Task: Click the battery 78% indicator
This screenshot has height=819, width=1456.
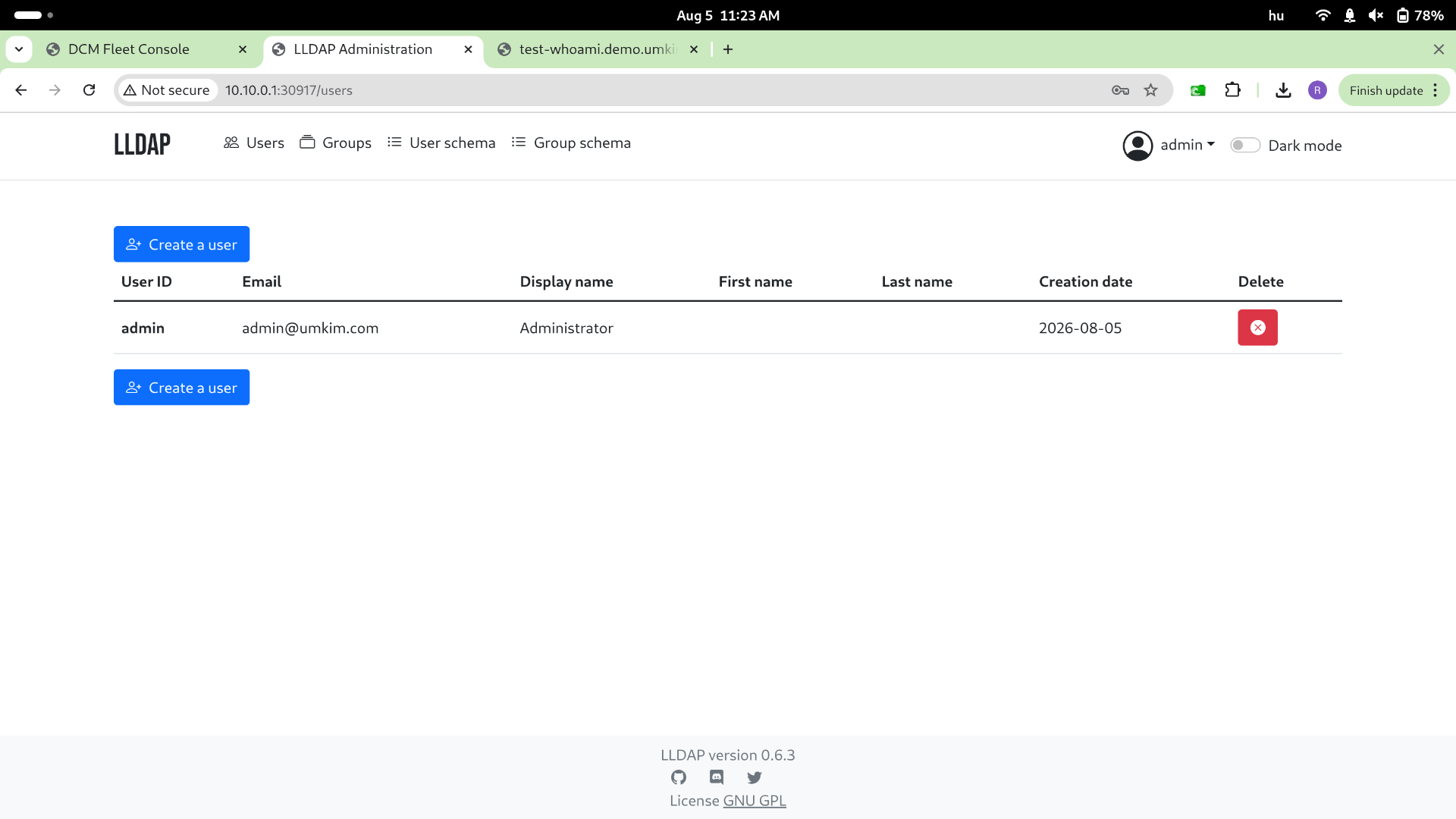Action: coord(1420,15)
